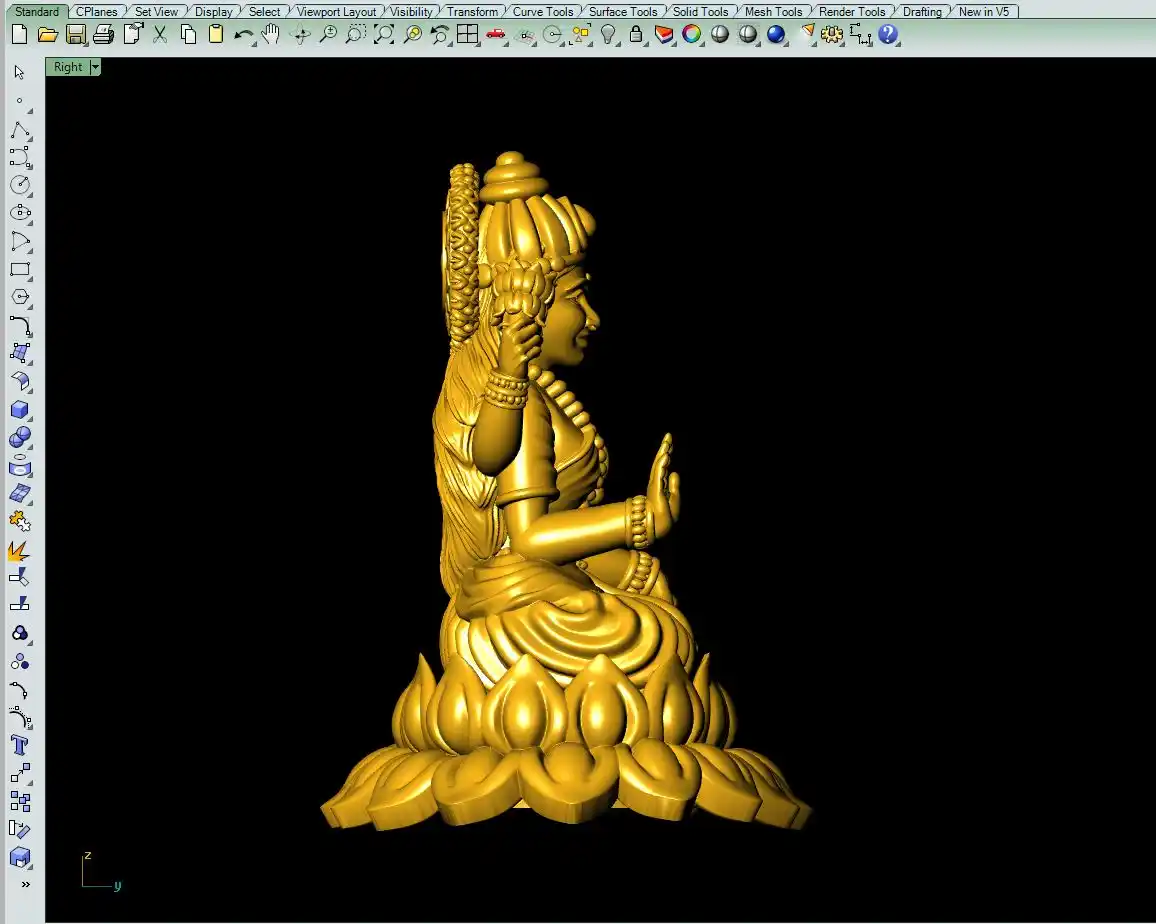
Task: Open the four-viewport layout icon
Action: pos(467,35)
